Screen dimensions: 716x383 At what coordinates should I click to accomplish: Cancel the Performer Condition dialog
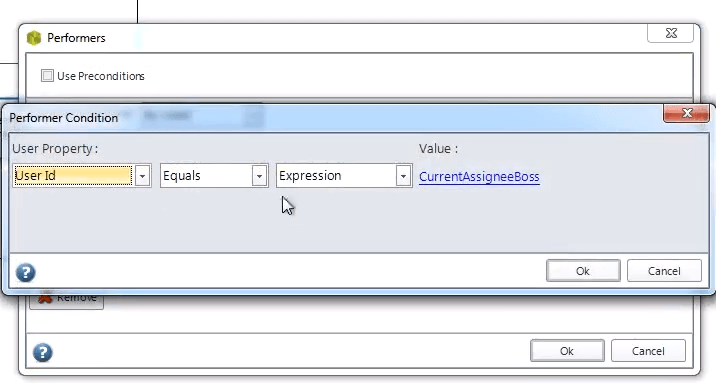coord(664,271)
